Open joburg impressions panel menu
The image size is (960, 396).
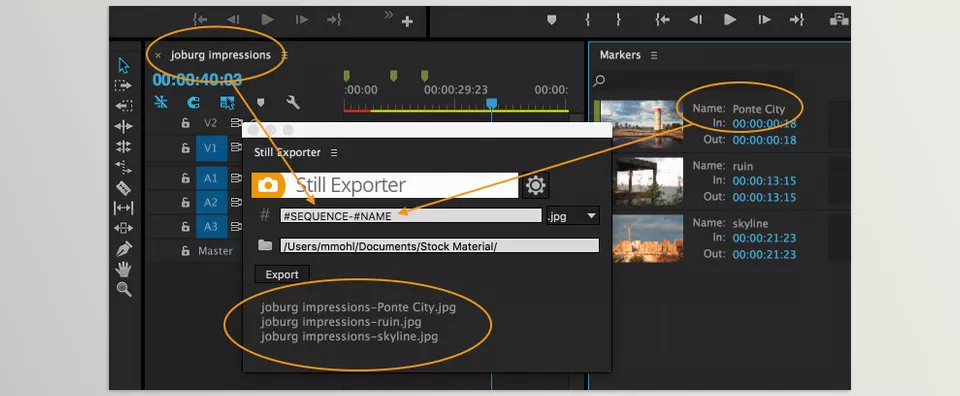click(x=284, y=55)
